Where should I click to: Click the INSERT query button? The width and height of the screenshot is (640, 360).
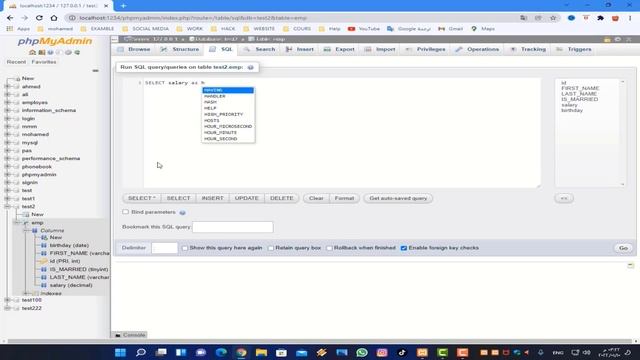click(x=212, y=198)
